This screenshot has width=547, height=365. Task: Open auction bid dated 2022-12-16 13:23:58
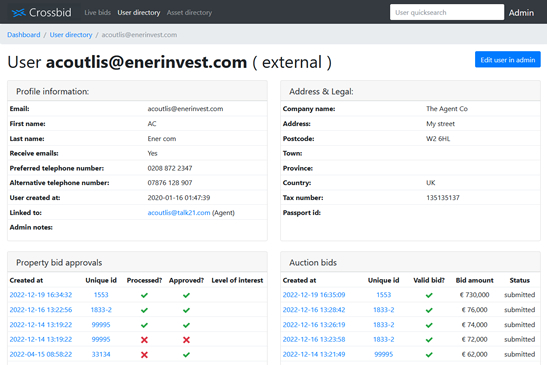coord(314,340)
